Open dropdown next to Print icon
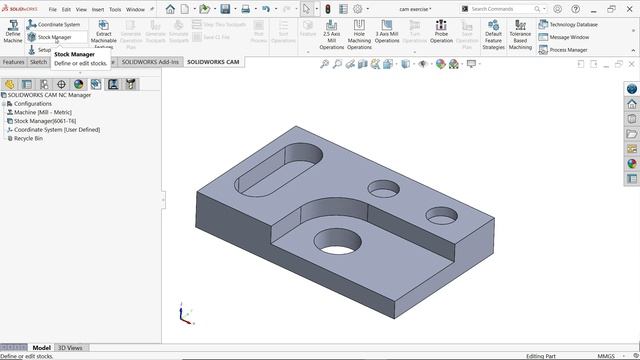Image resolution: width=640 pixels, height=360 pixels. click(256, 9)
